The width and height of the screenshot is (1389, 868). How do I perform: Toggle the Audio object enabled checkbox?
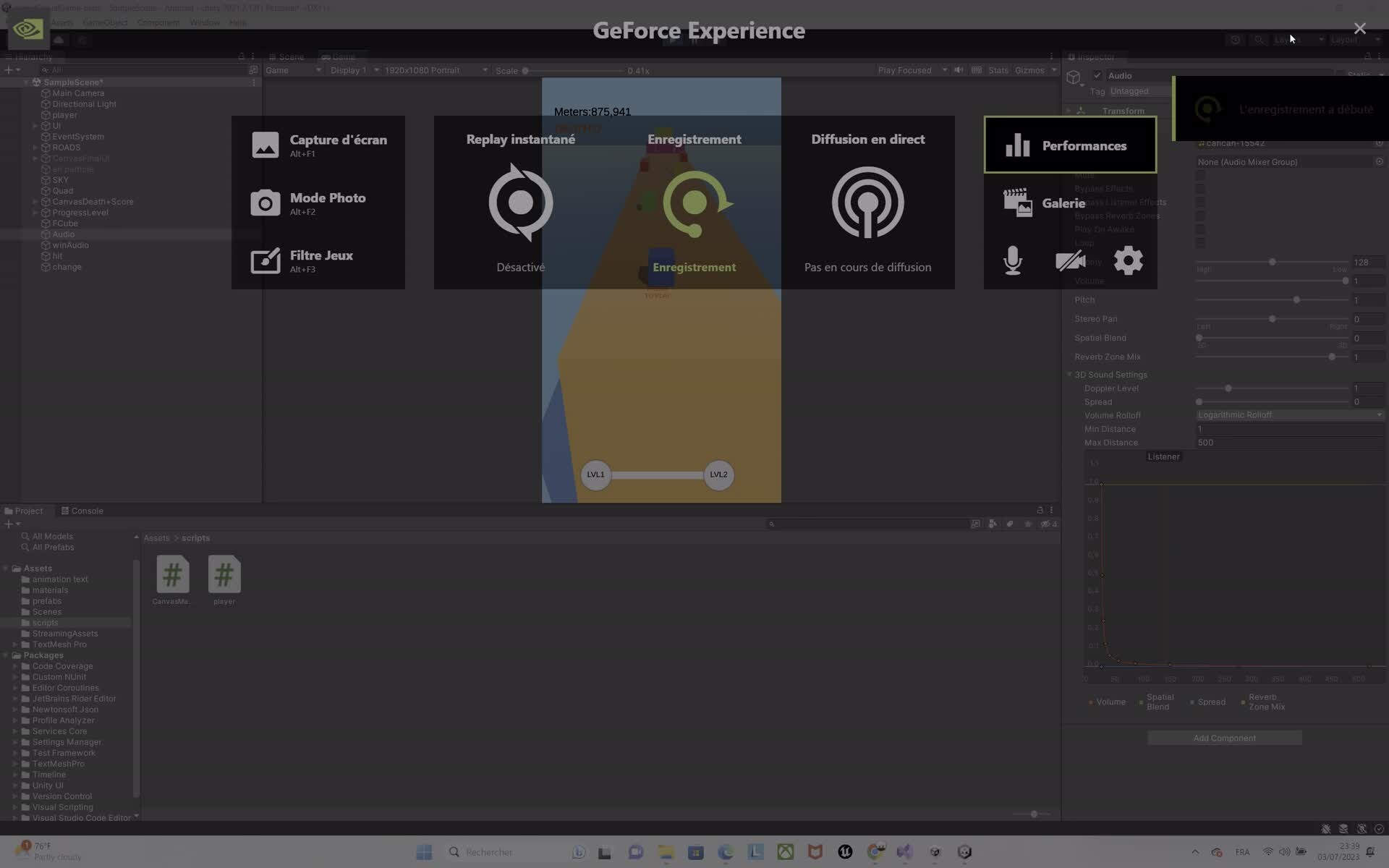(x=1097, y=75)
